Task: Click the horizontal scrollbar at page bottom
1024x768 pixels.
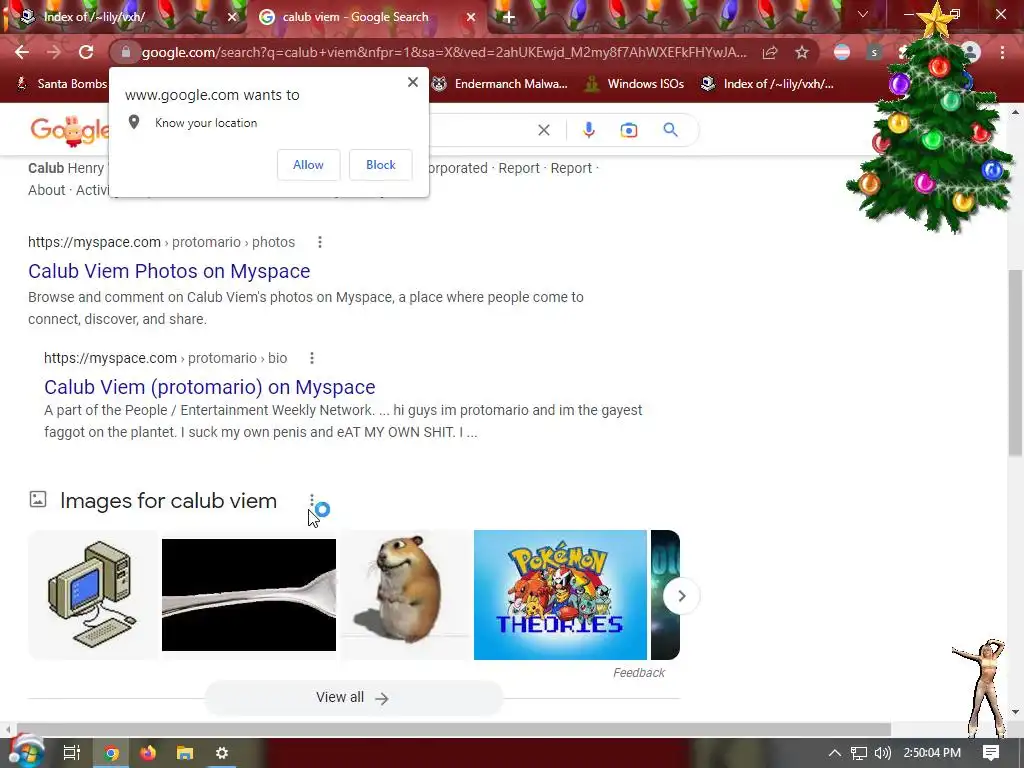Action: point(453,729)
